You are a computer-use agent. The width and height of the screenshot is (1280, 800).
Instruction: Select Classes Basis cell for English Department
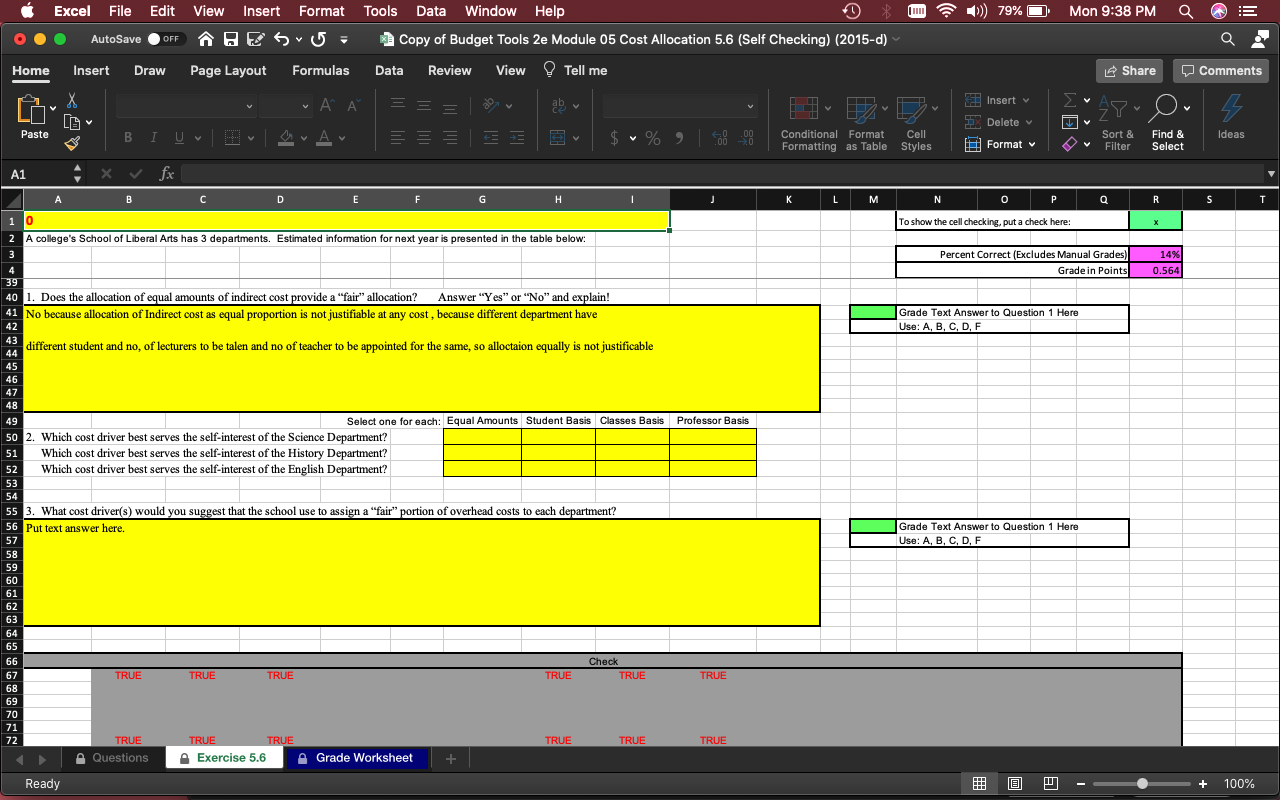click(632, 469)
